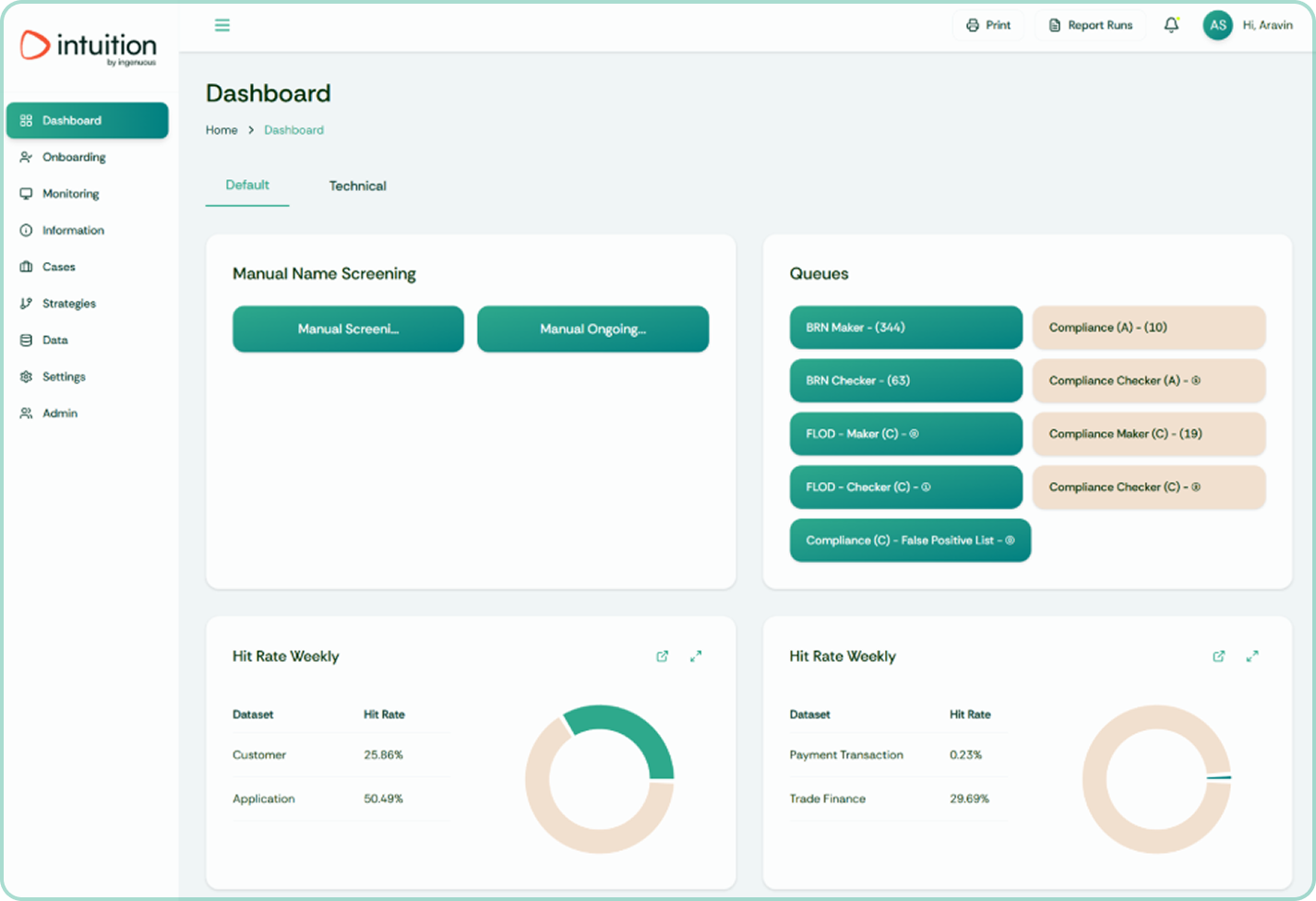Click the 25.86% hit rate value
1316x901 pixels.
coord(383,755)
